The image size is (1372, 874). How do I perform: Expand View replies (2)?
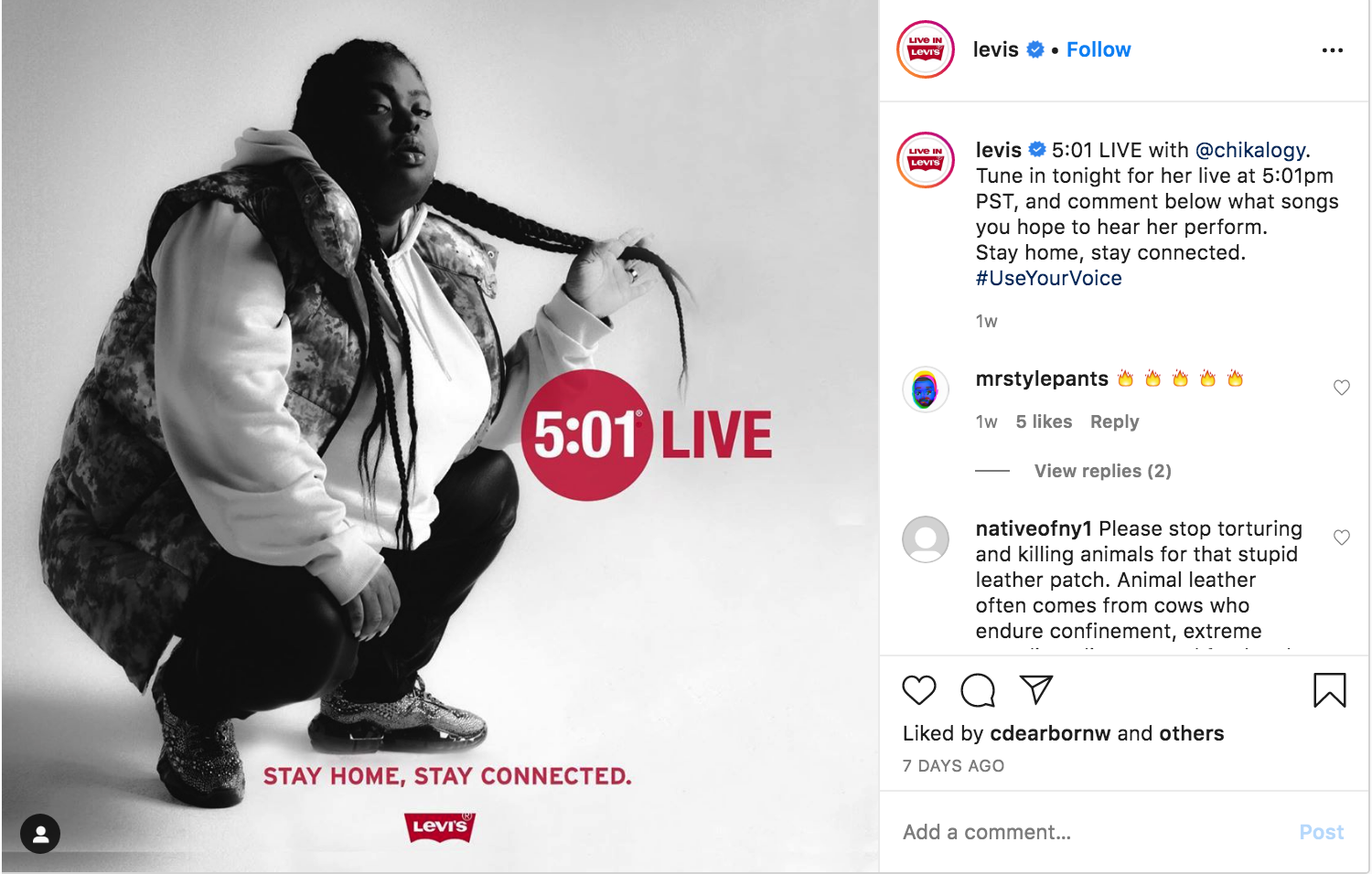1102,471
